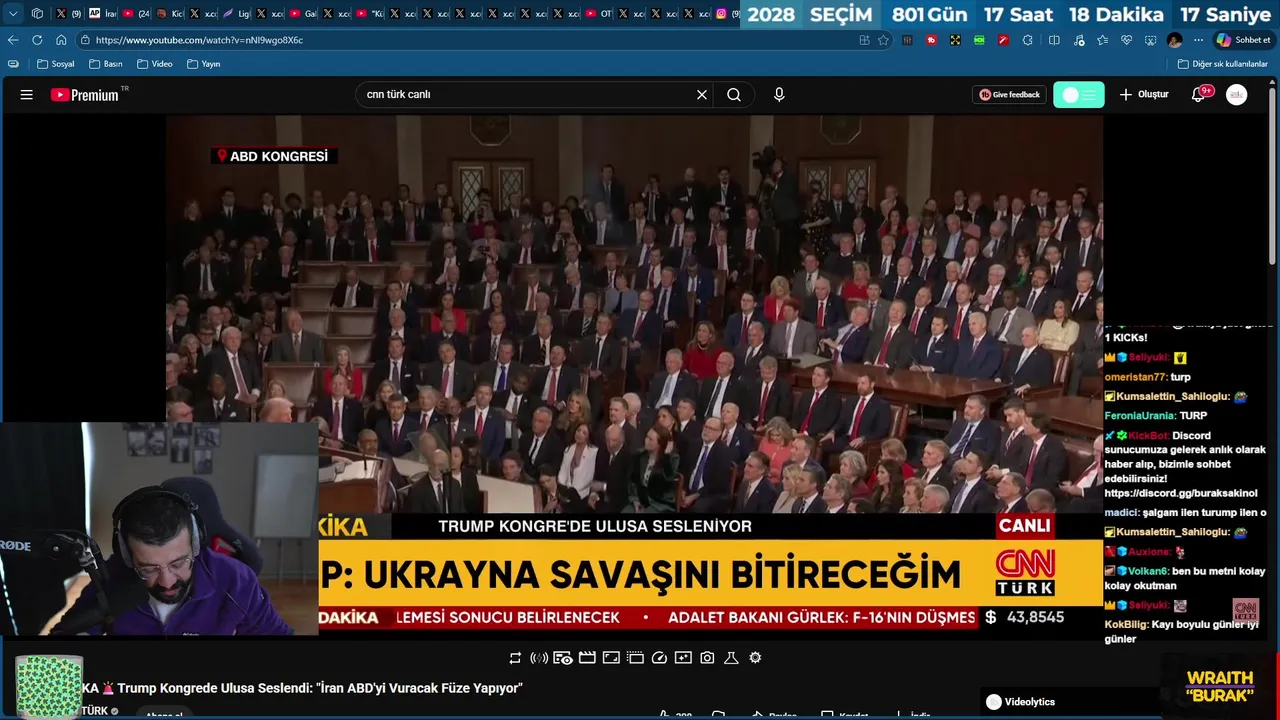The image size is (1280, 720).
Task: Switch to the OT YouTube tab
Action: (598, 14)
